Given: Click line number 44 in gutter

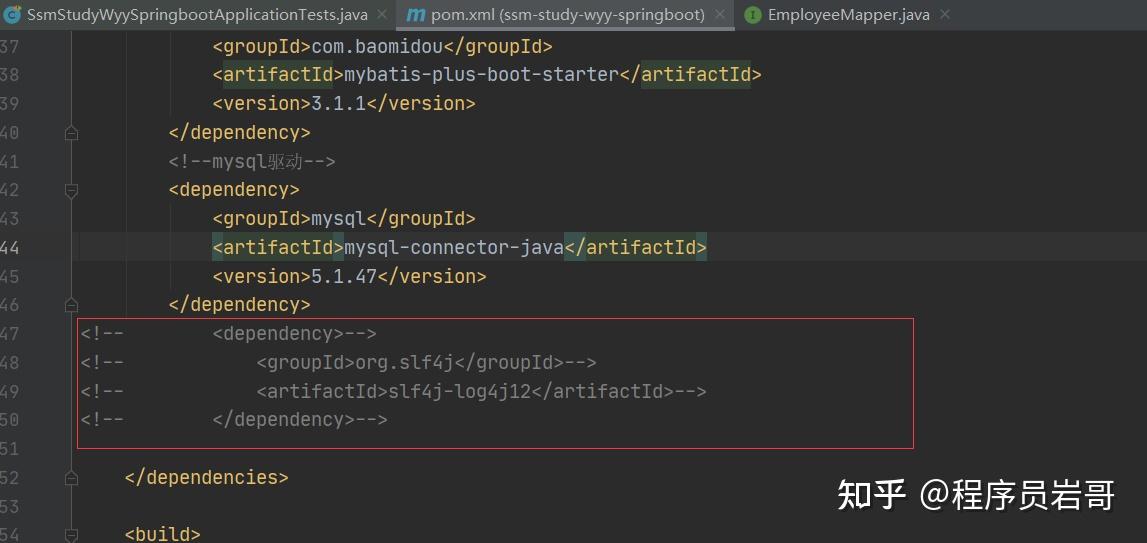Looking at the screenshot, I should pos(11,247).
